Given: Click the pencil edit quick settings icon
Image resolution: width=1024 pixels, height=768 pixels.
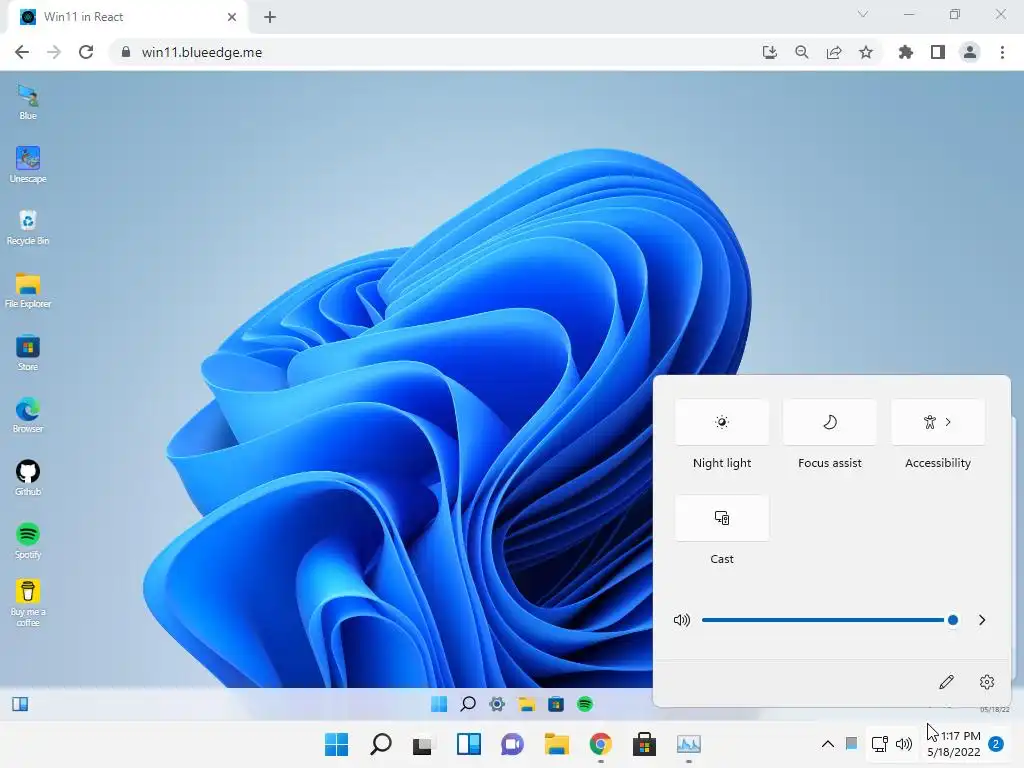Looking at the screenshot, I should (946, 682).
